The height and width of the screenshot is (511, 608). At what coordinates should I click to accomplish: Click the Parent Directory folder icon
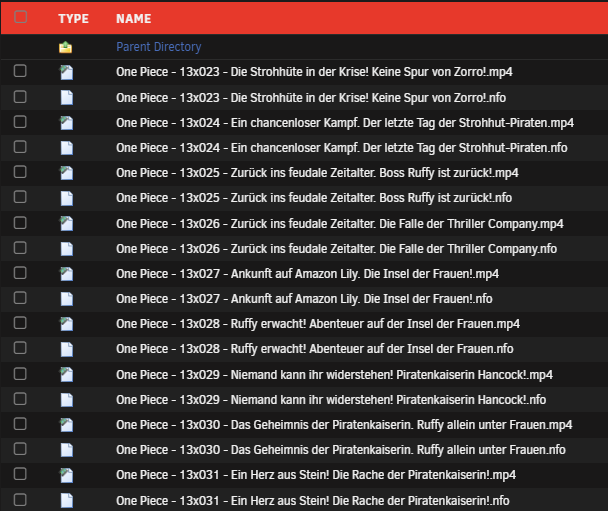pyautogui.click(x=66, y=47)
